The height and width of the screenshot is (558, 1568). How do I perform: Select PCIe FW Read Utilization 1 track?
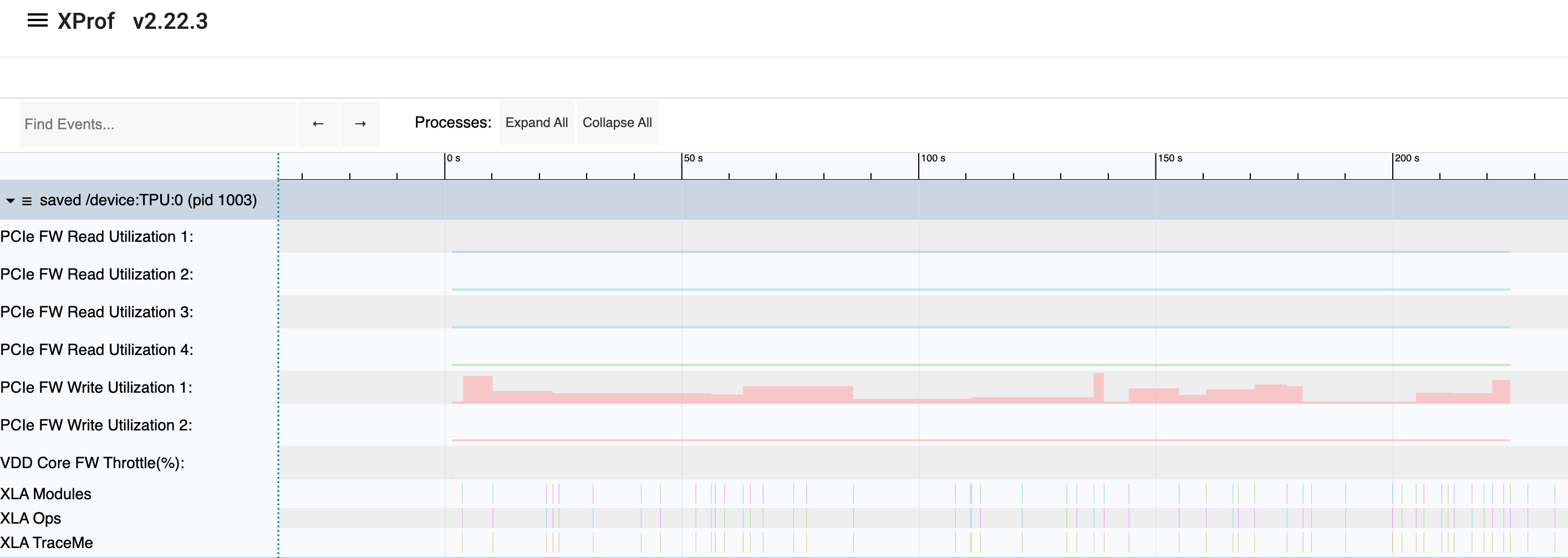pyautogui.click(x=97, y=236)
